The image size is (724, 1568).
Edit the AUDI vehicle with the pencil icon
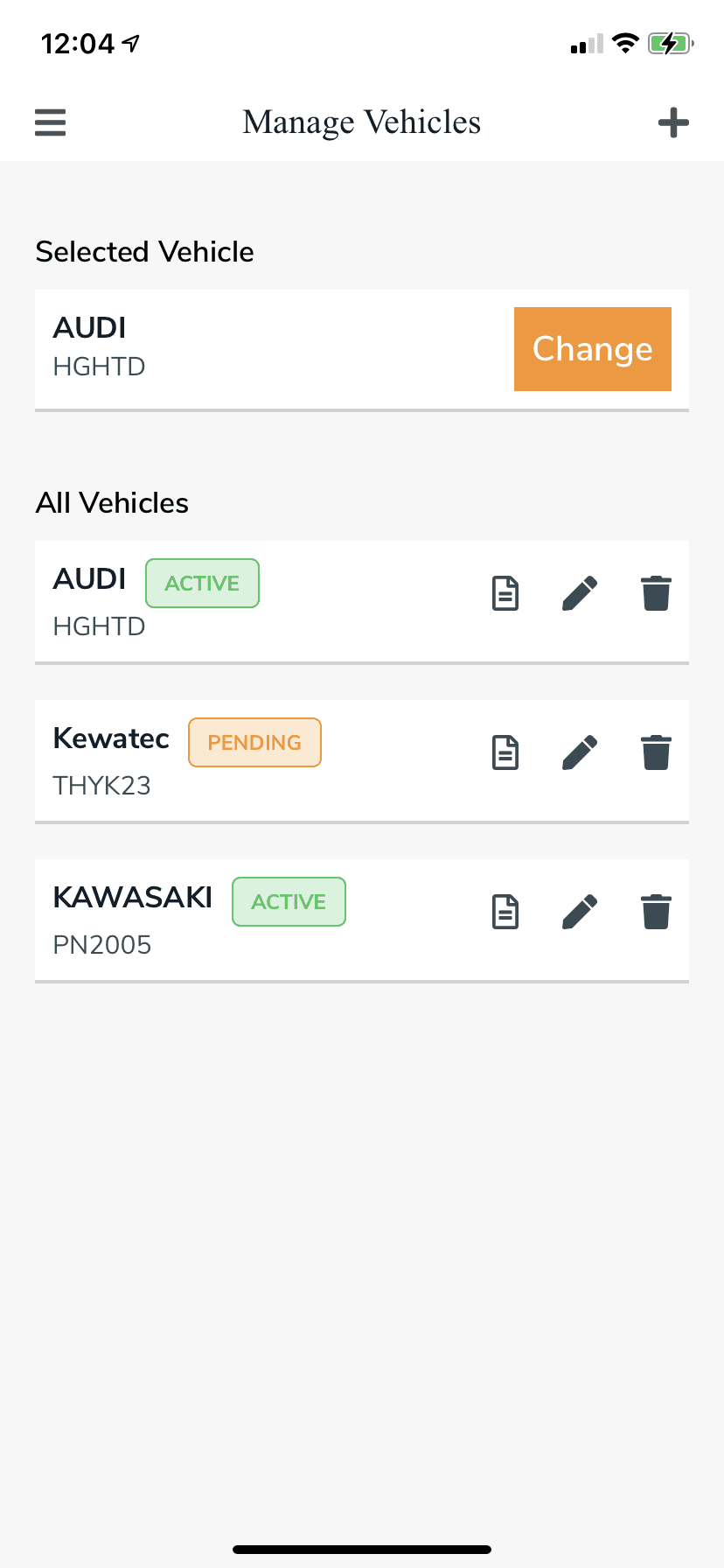[x=580, y=592]
